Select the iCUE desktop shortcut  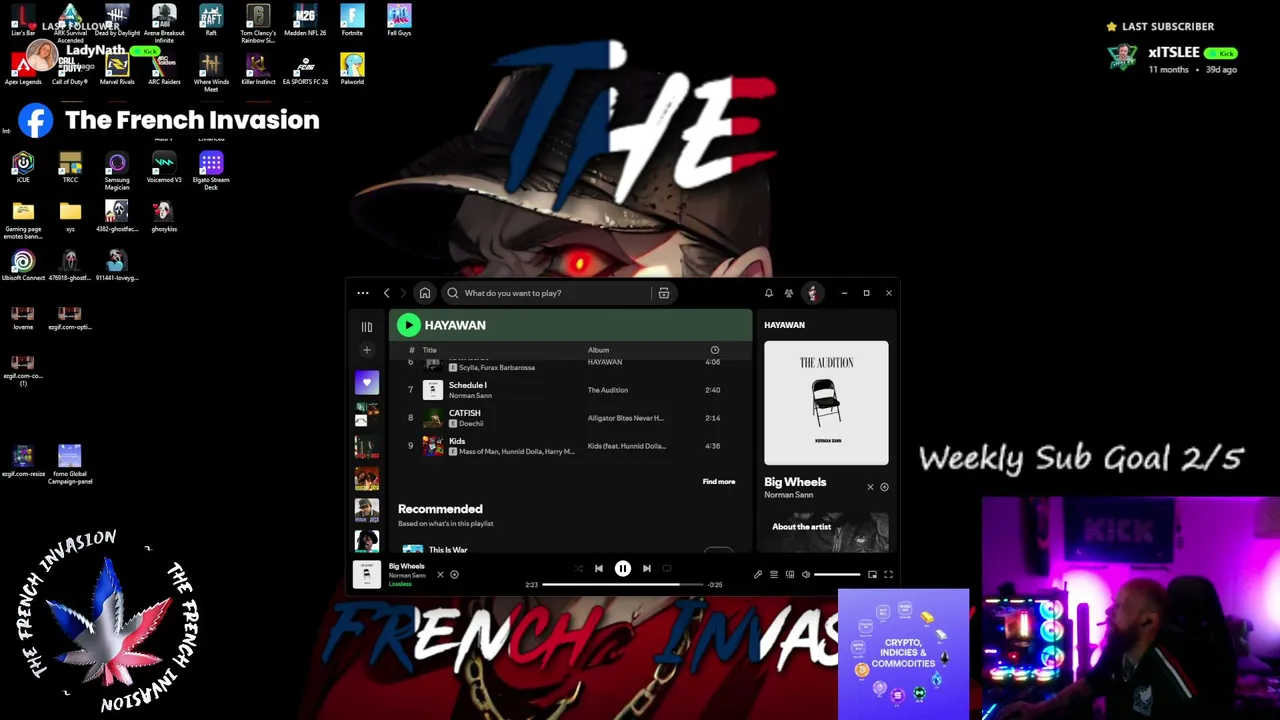[23, 167]
